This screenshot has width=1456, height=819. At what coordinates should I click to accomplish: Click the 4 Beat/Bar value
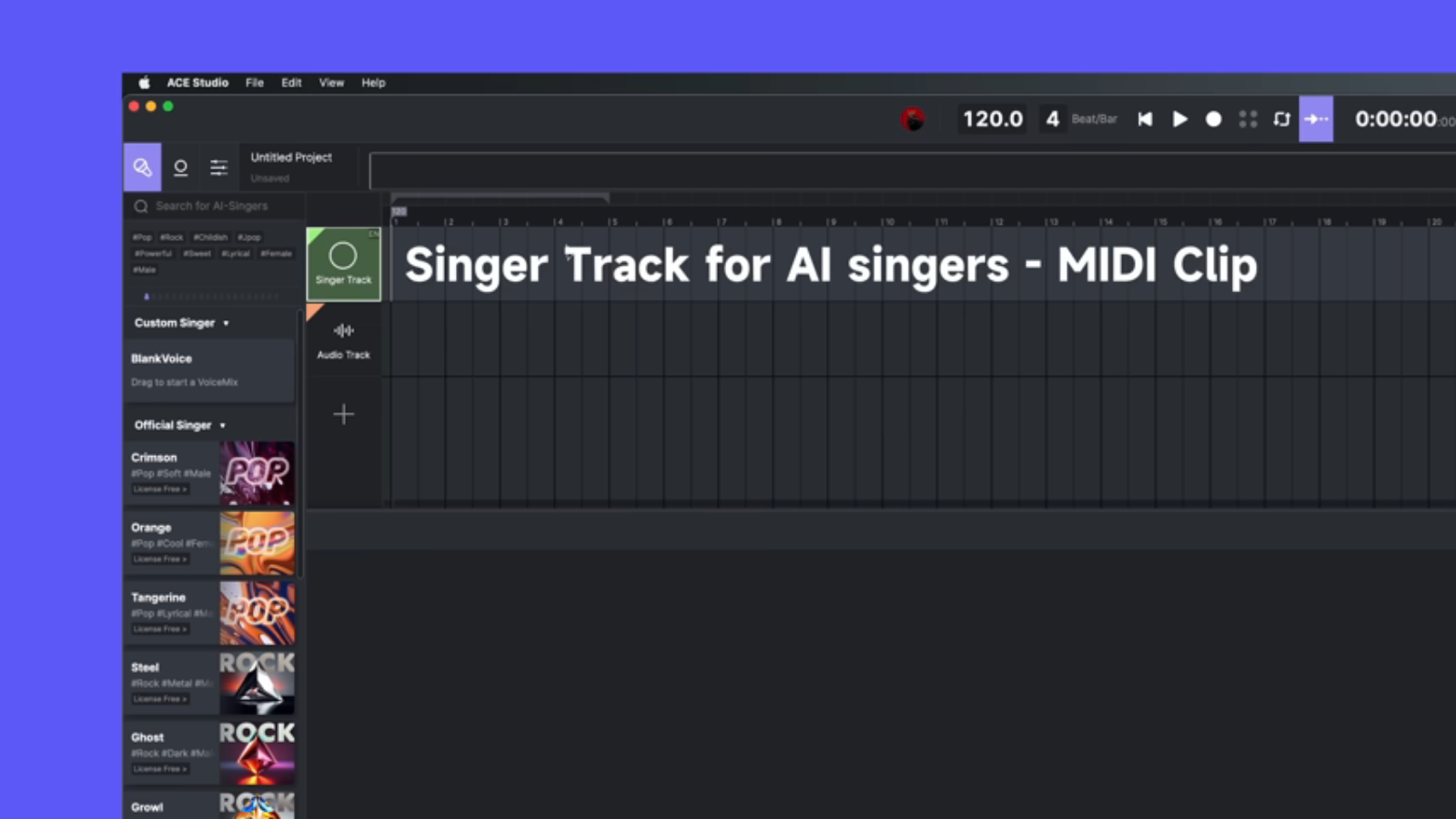pos(1052,119)
